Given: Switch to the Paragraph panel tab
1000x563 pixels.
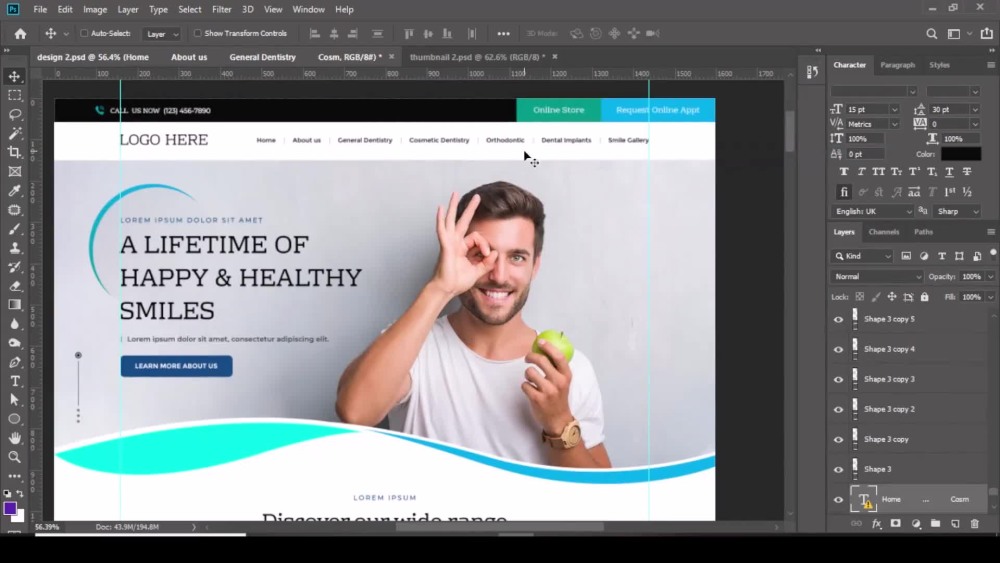Looking at the screenshot, I should coord(897,65).
